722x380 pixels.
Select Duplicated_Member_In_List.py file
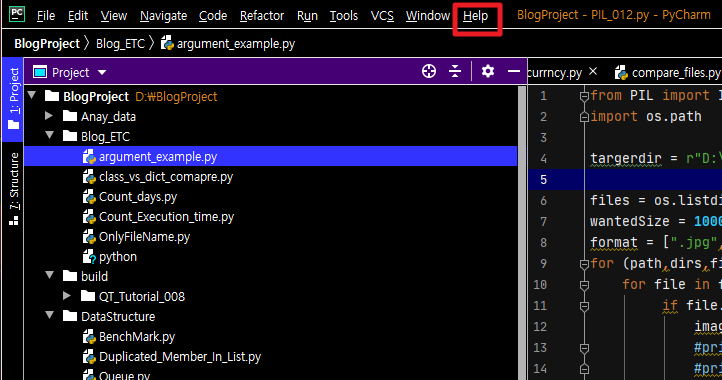[x=180, y=357]
